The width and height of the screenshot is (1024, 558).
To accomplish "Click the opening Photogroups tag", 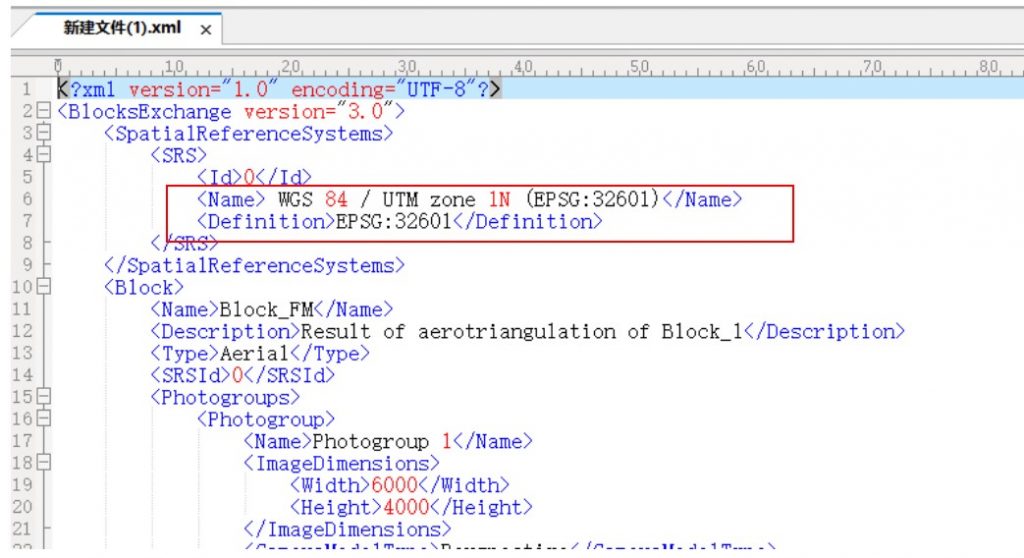I will [x=225, y=397].
